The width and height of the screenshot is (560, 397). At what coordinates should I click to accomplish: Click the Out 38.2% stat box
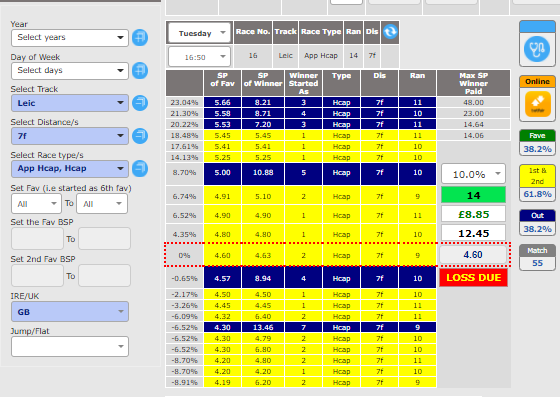coord(537,222)
